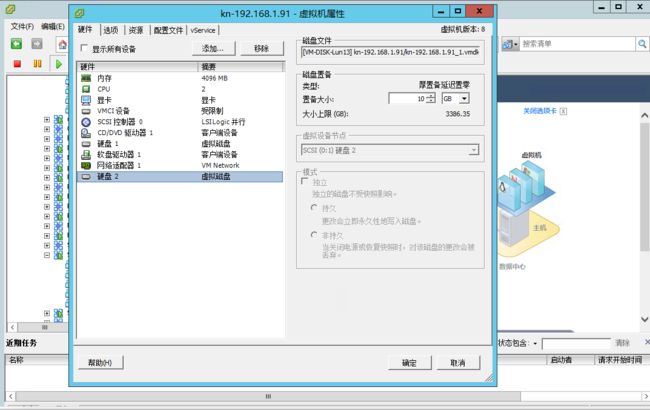Click the 帮助(H) button
650x410 pixels.
point(100,362)
